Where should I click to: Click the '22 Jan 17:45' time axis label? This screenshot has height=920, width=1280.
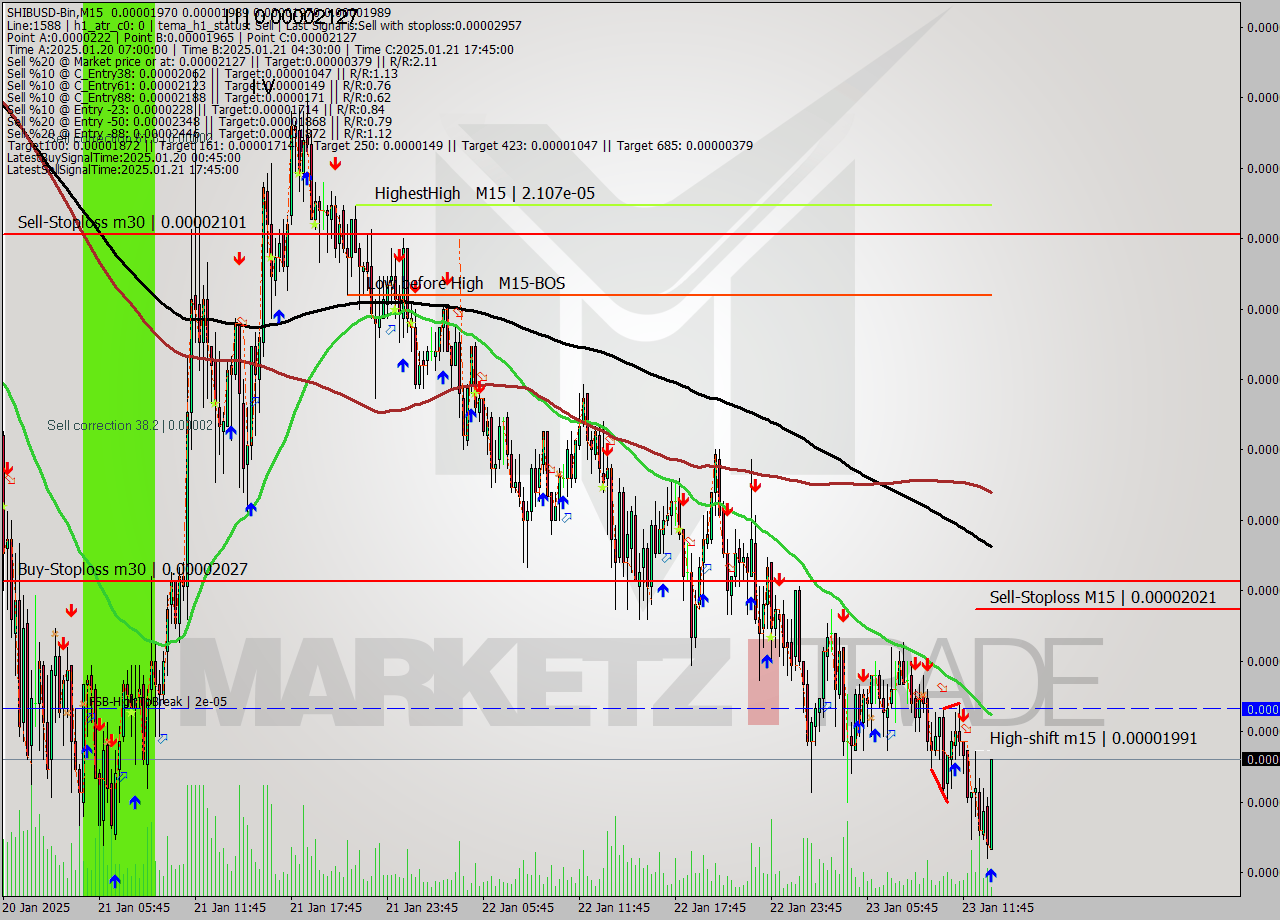(x=710, y=907)
